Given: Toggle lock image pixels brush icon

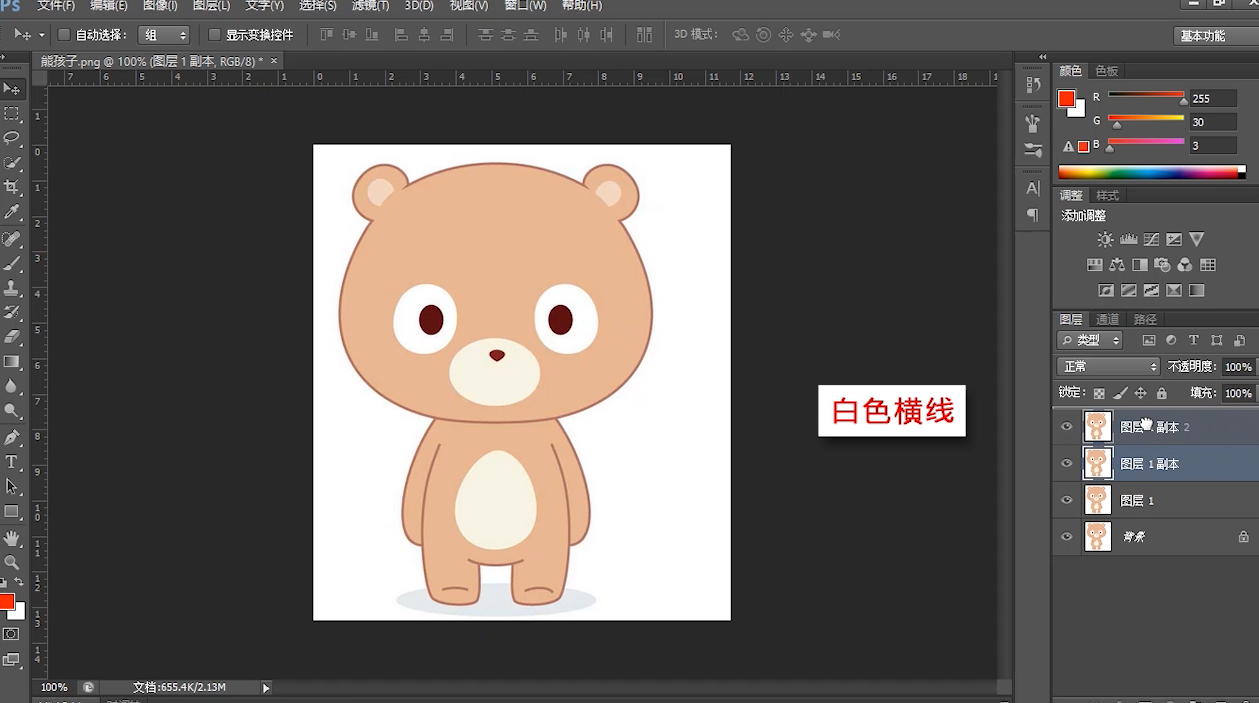Looking at the screenshot, I should click(x=1120, y=394).
